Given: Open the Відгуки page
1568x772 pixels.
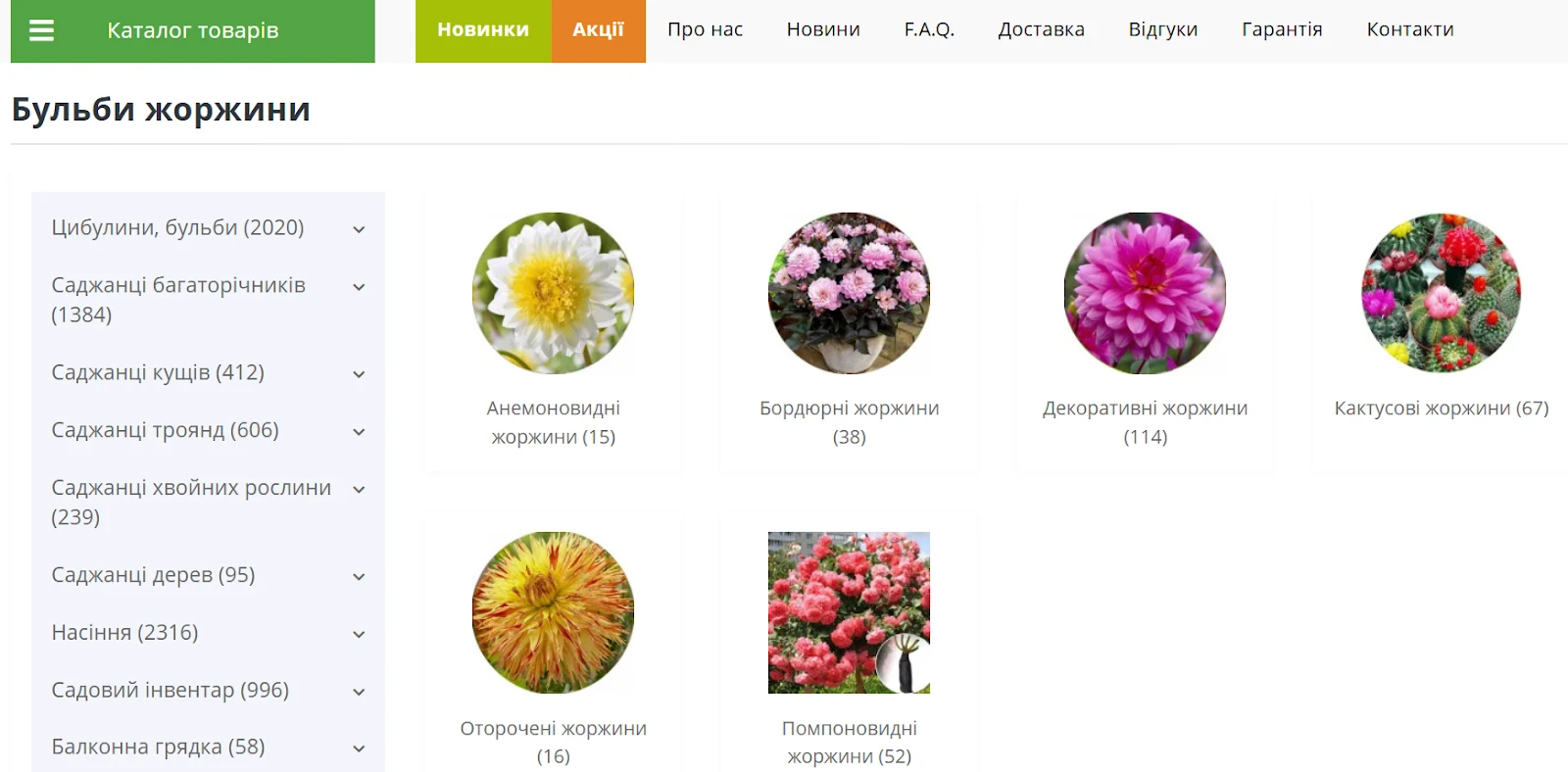Looking at the screenshot, I should pos(1163,29).
